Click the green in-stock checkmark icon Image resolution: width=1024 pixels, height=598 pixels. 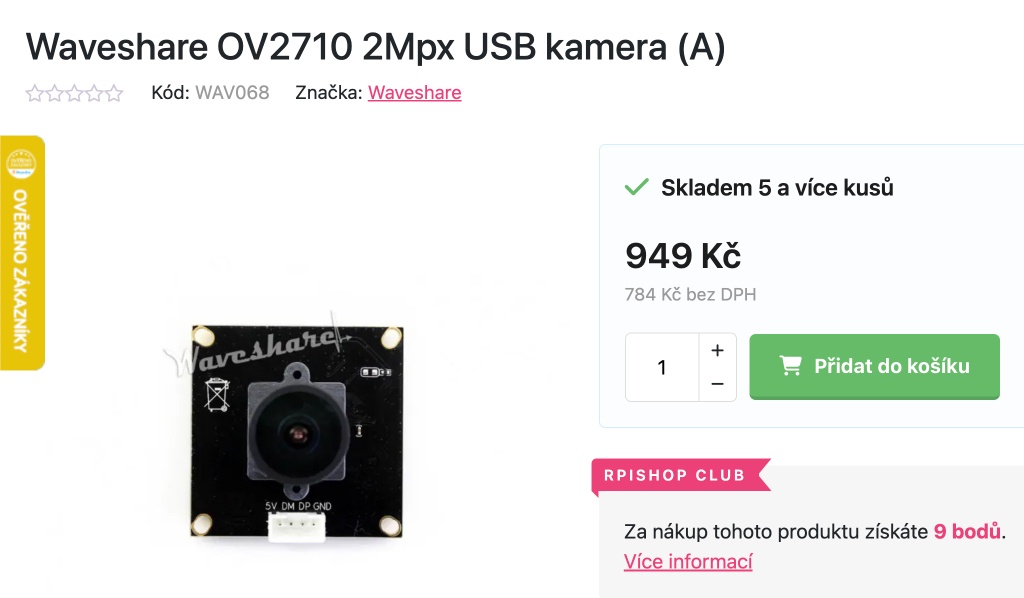(x=636, y=187)
